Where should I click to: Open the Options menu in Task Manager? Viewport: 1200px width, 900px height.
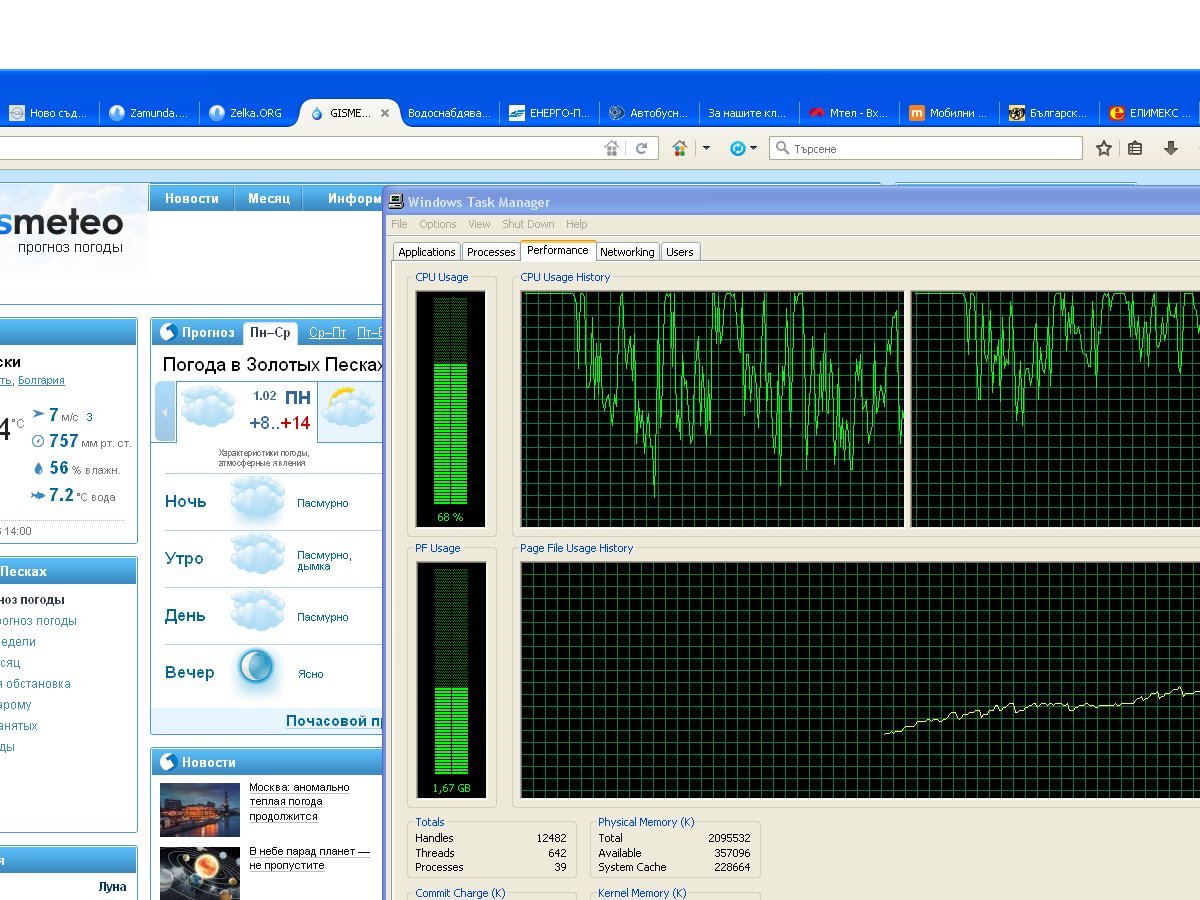pos(437,224)
